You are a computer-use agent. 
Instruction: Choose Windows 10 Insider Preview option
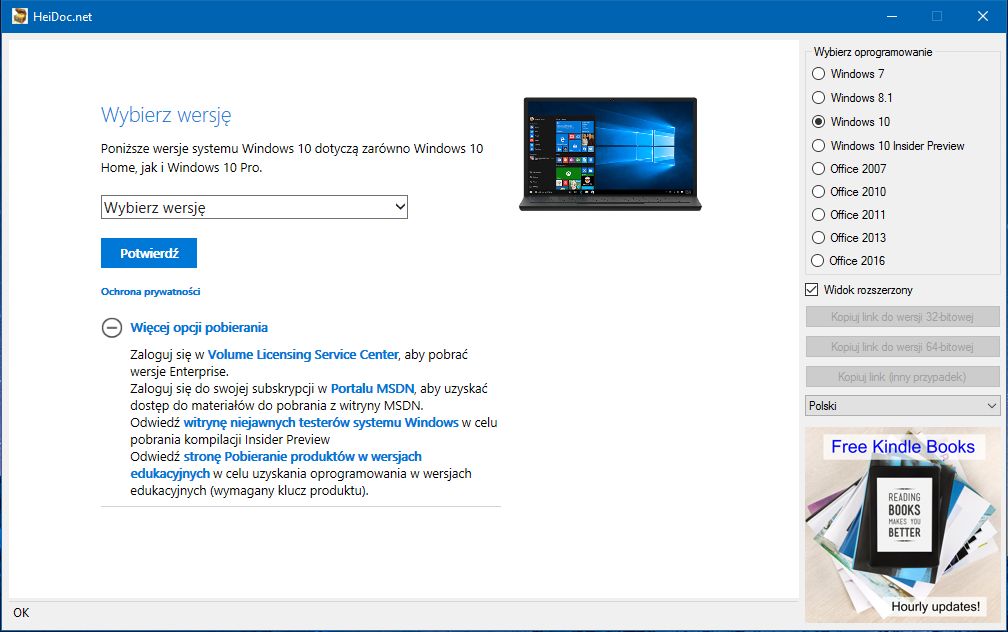[819, 146]
